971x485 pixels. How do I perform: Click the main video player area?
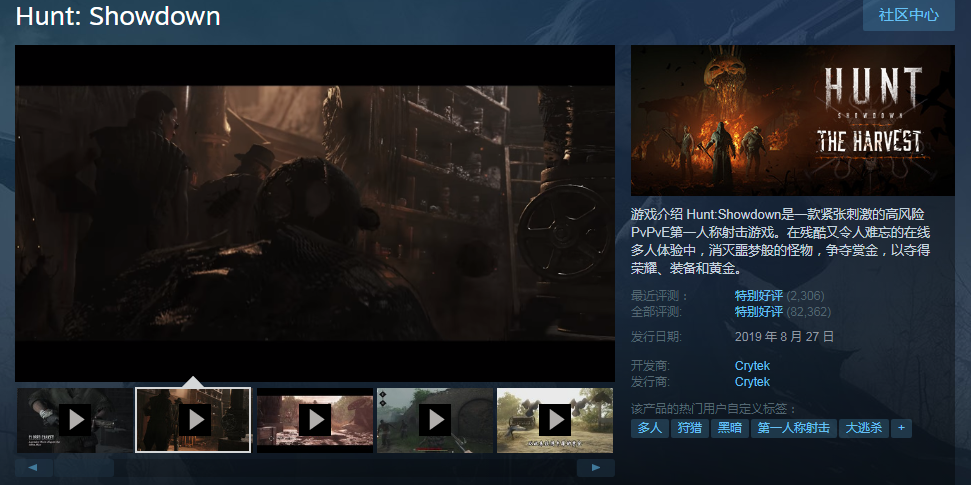315,213
